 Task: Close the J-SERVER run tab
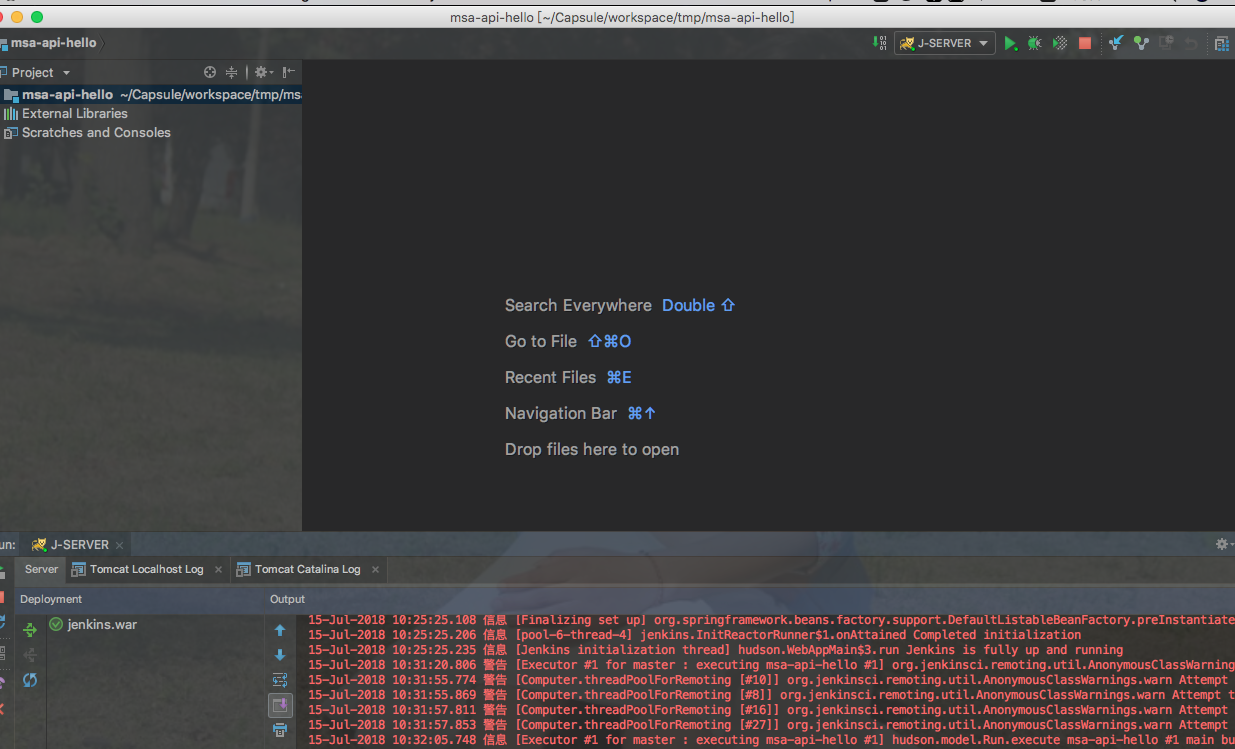point(120,545)
